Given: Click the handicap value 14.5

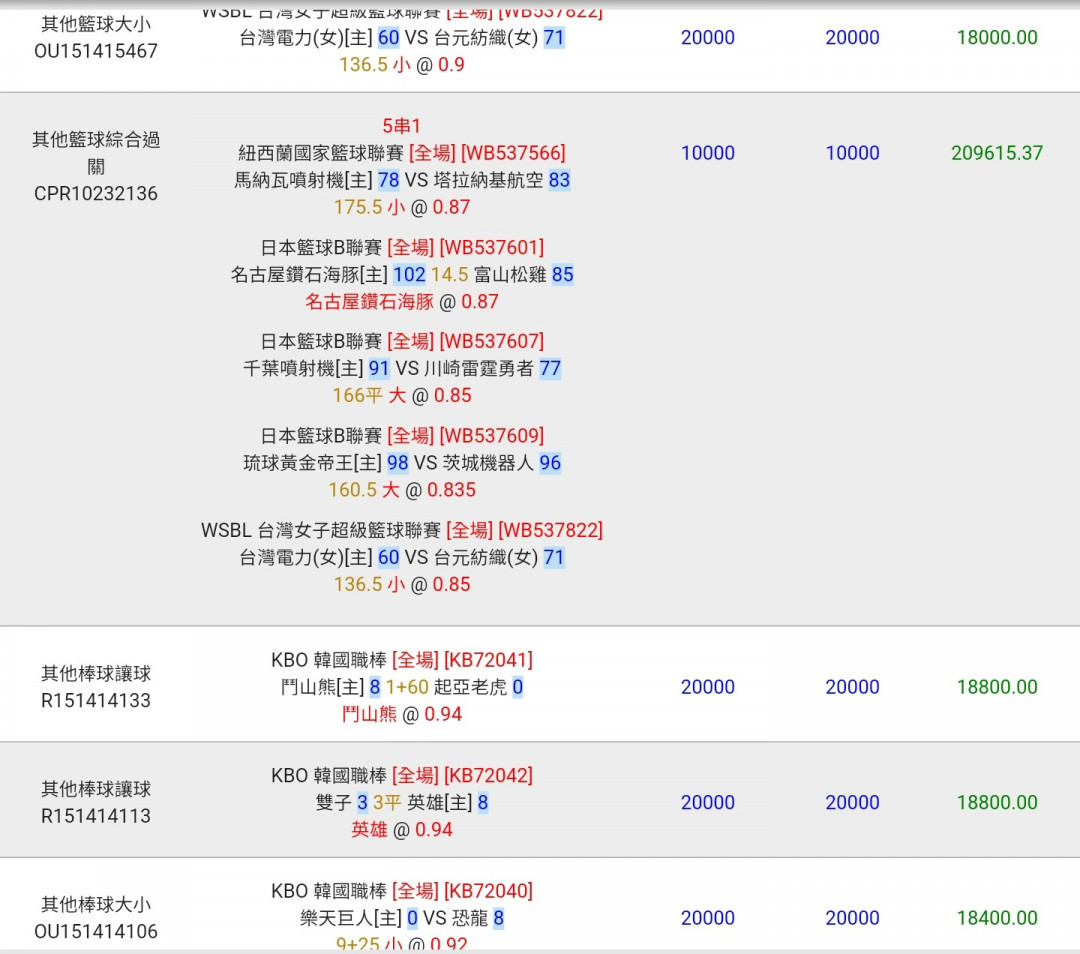Looking at the screenshot, I should pyautogui.click(x=450, y=275).
